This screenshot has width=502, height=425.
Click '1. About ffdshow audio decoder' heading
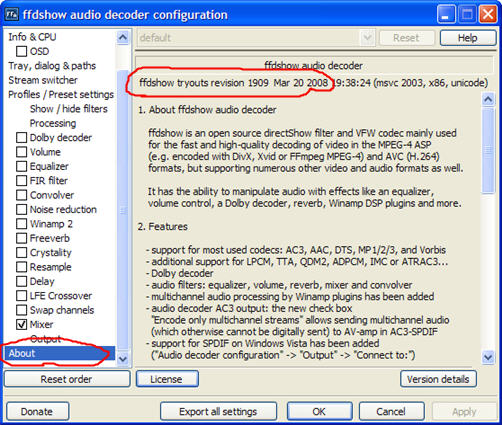[207, 110]
